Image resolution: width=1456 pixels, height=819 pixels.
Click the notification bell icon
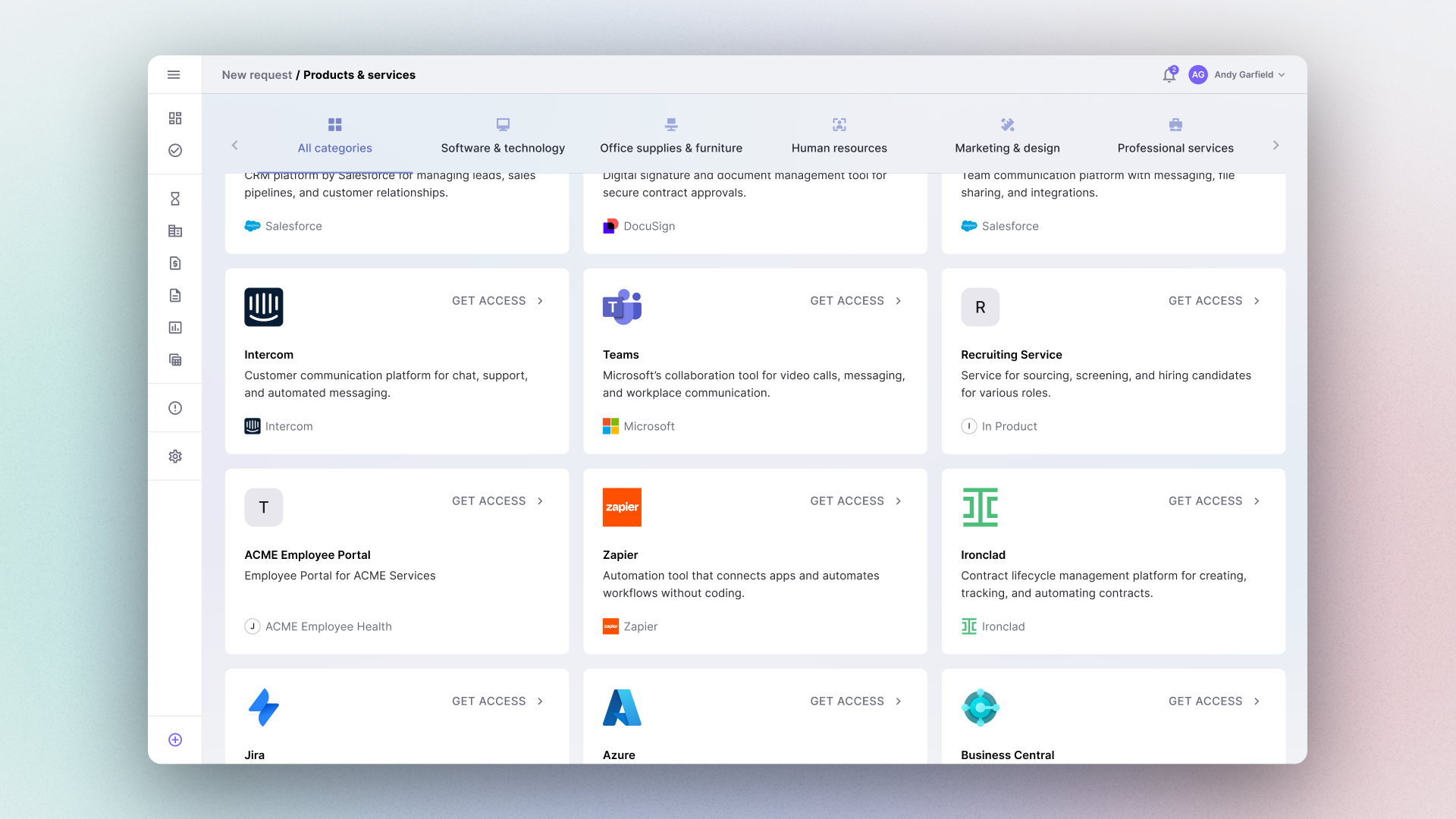coord(1169,75)
